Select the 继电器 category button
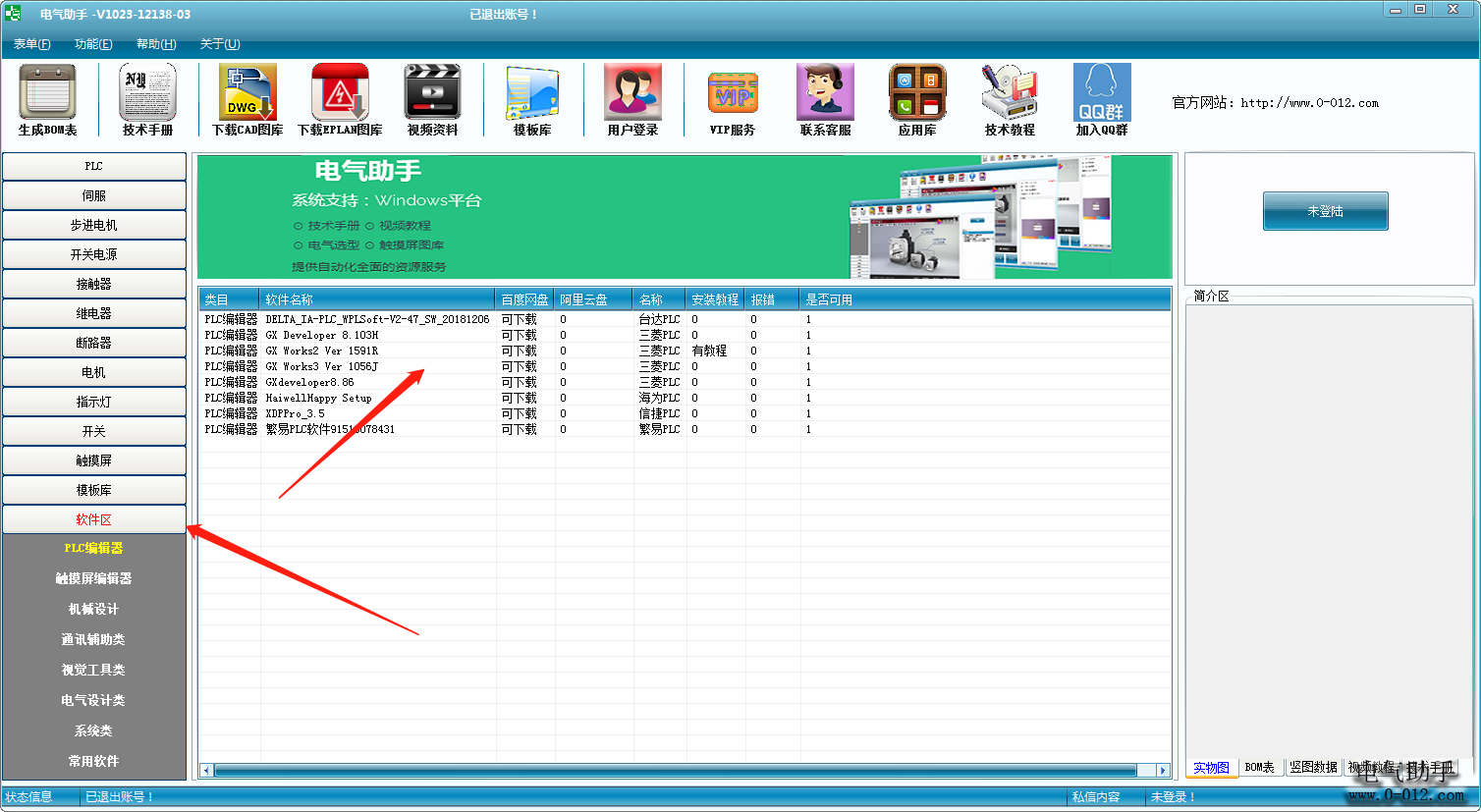 [93, 313]
